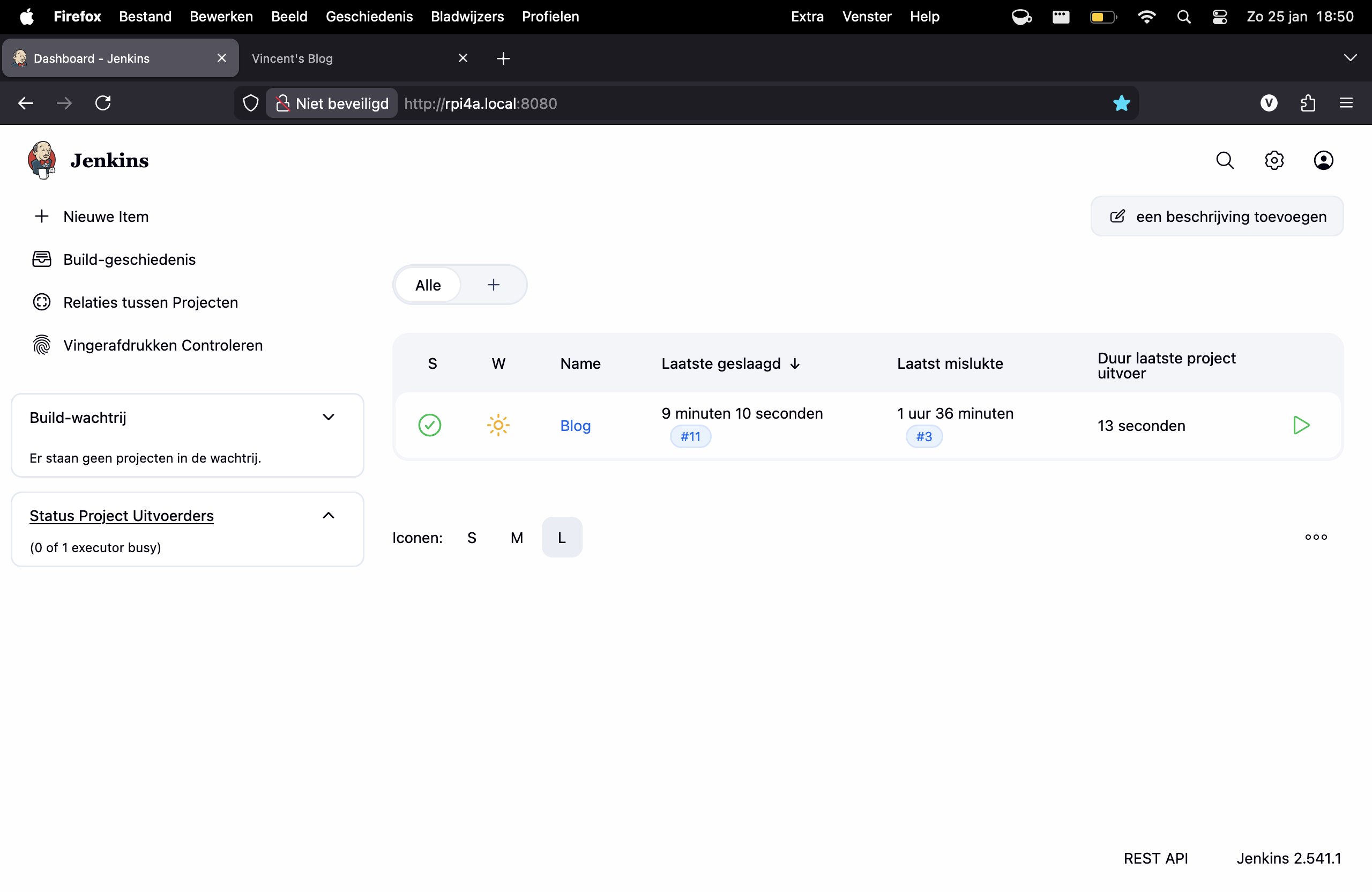
Task: Switch to the Vincent's Blog tab
Action: (292, 58)
